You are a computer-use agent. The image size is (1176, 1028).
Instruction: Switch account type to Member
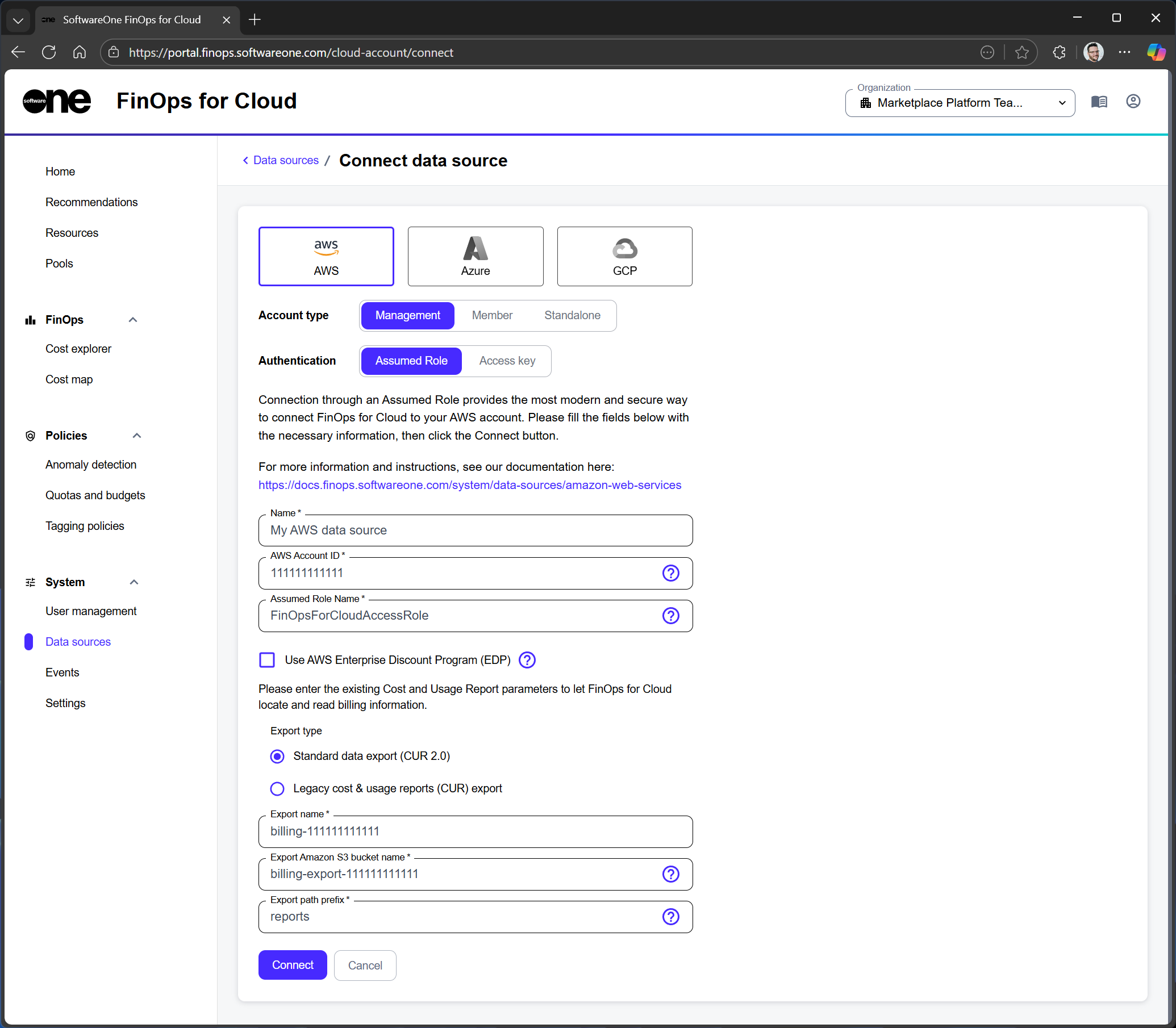tap(492, 315)
